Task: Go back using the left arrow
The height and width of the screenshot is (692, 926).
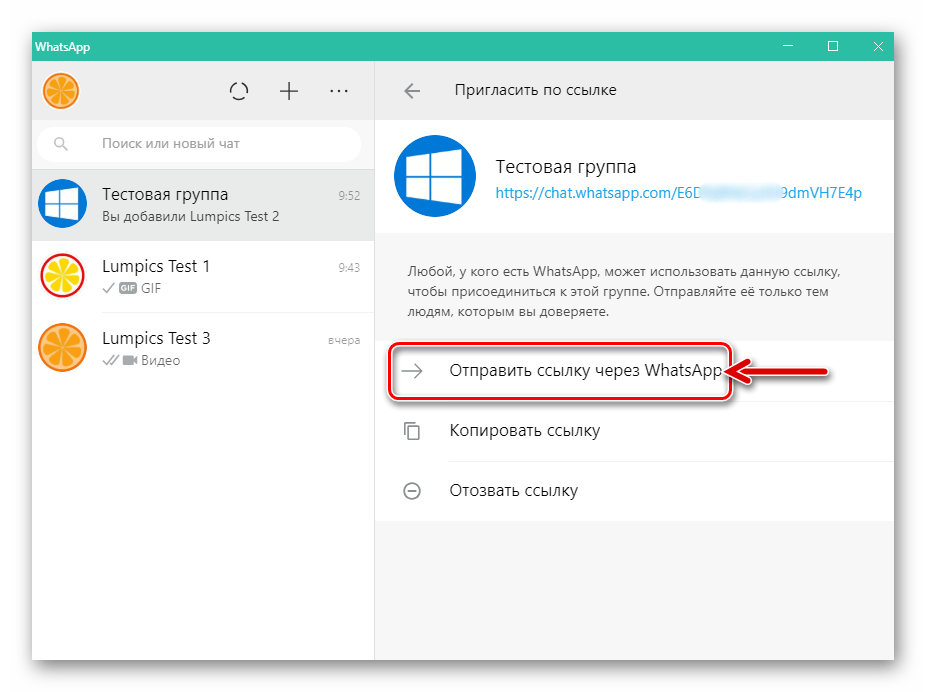Action: [x=412, y=90]
